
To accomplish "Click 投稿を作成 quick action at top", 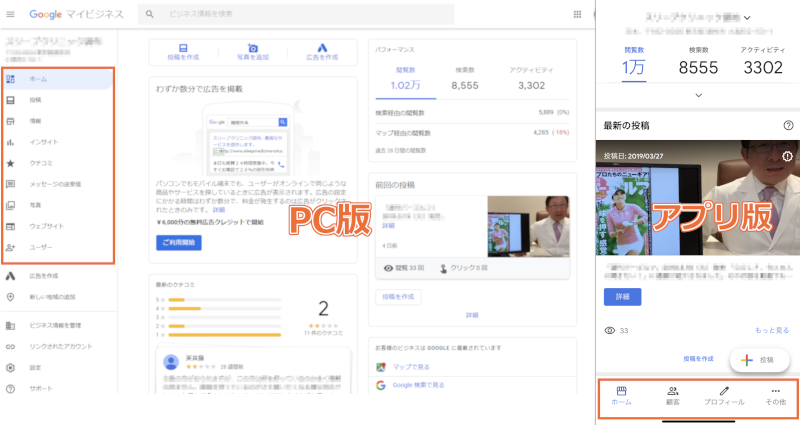I will [x=183, y=52].
